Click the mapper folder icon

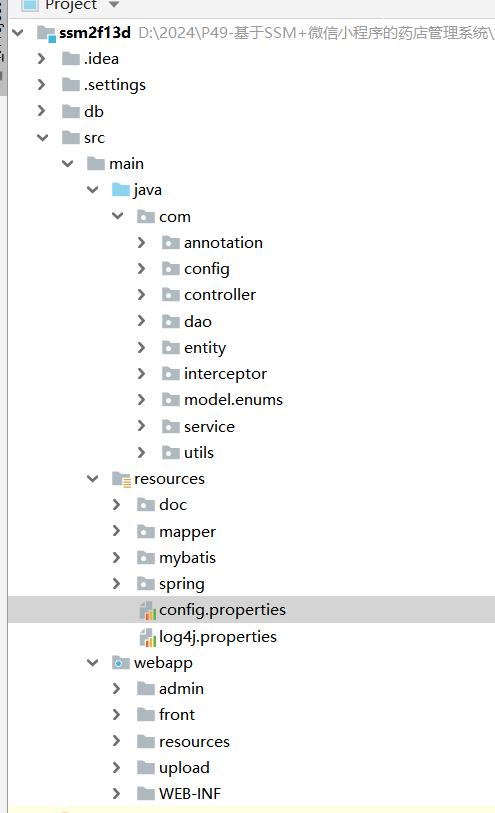[x=146, y=531]
